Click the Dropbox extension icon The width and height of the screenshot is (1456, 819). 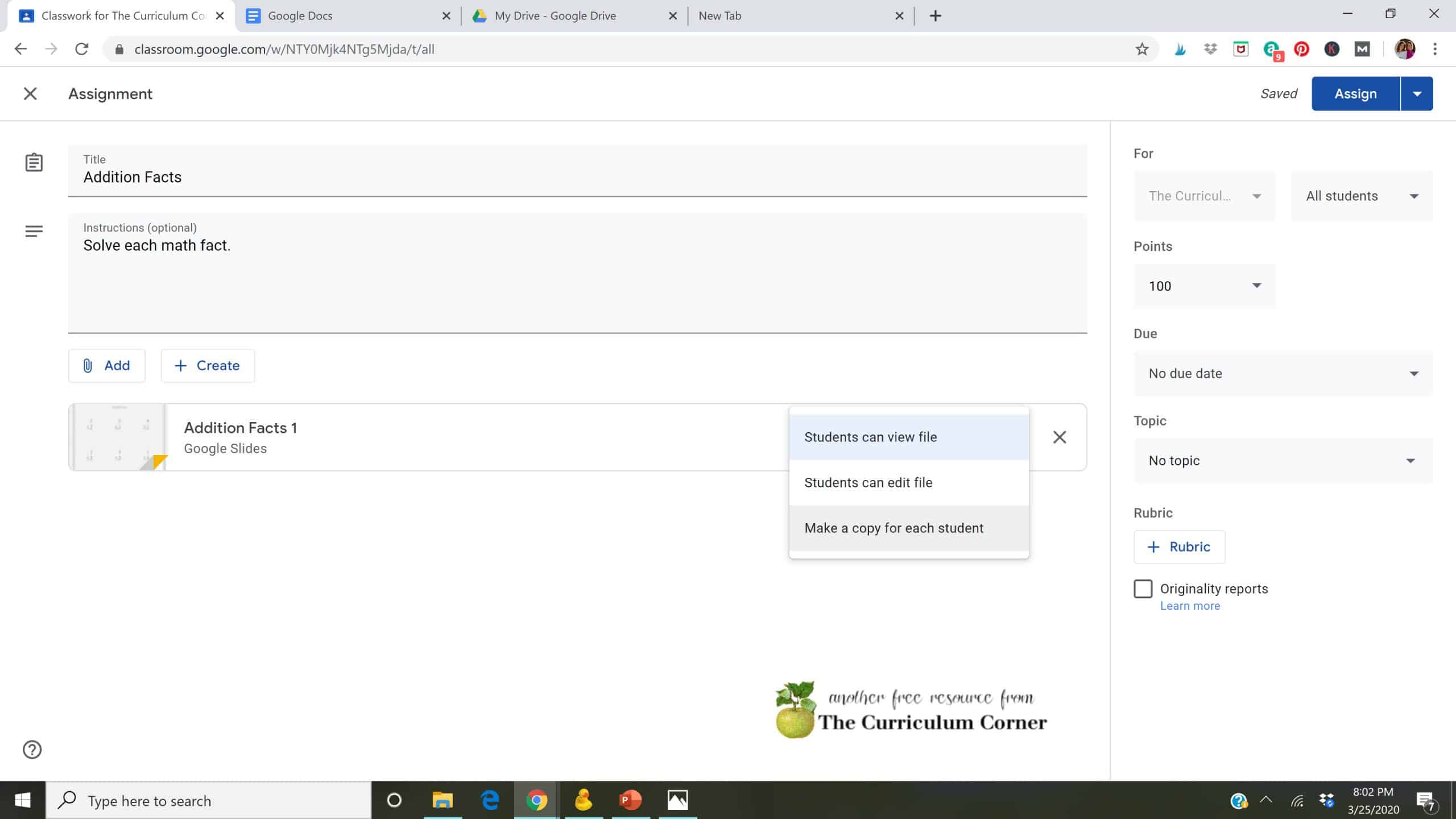(x=1209, y=48)
